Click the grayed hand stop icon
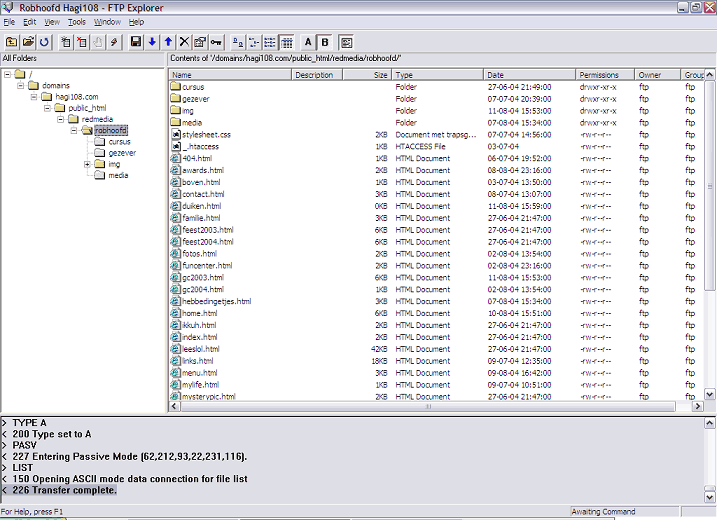Image resolution: width=717 pixels, height=520 pixels. 98,43
